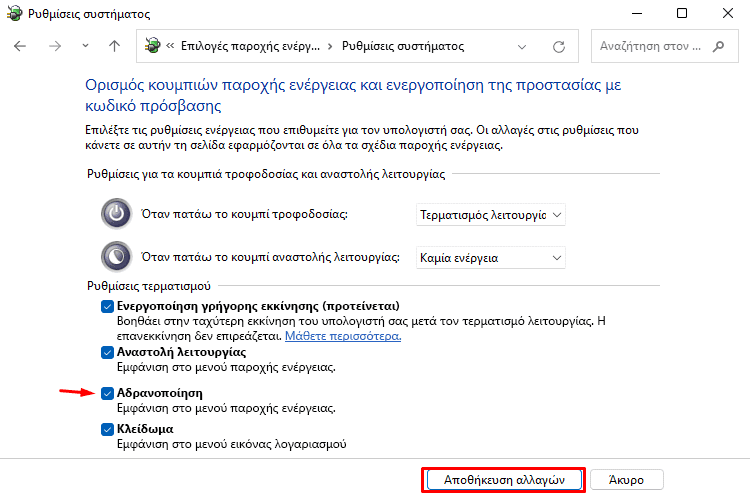This screenshot has width=750, height=500.
Task: Toggle the Κλείδωμα checkbox
Action: pyautogui.click(x=107, y=429)
